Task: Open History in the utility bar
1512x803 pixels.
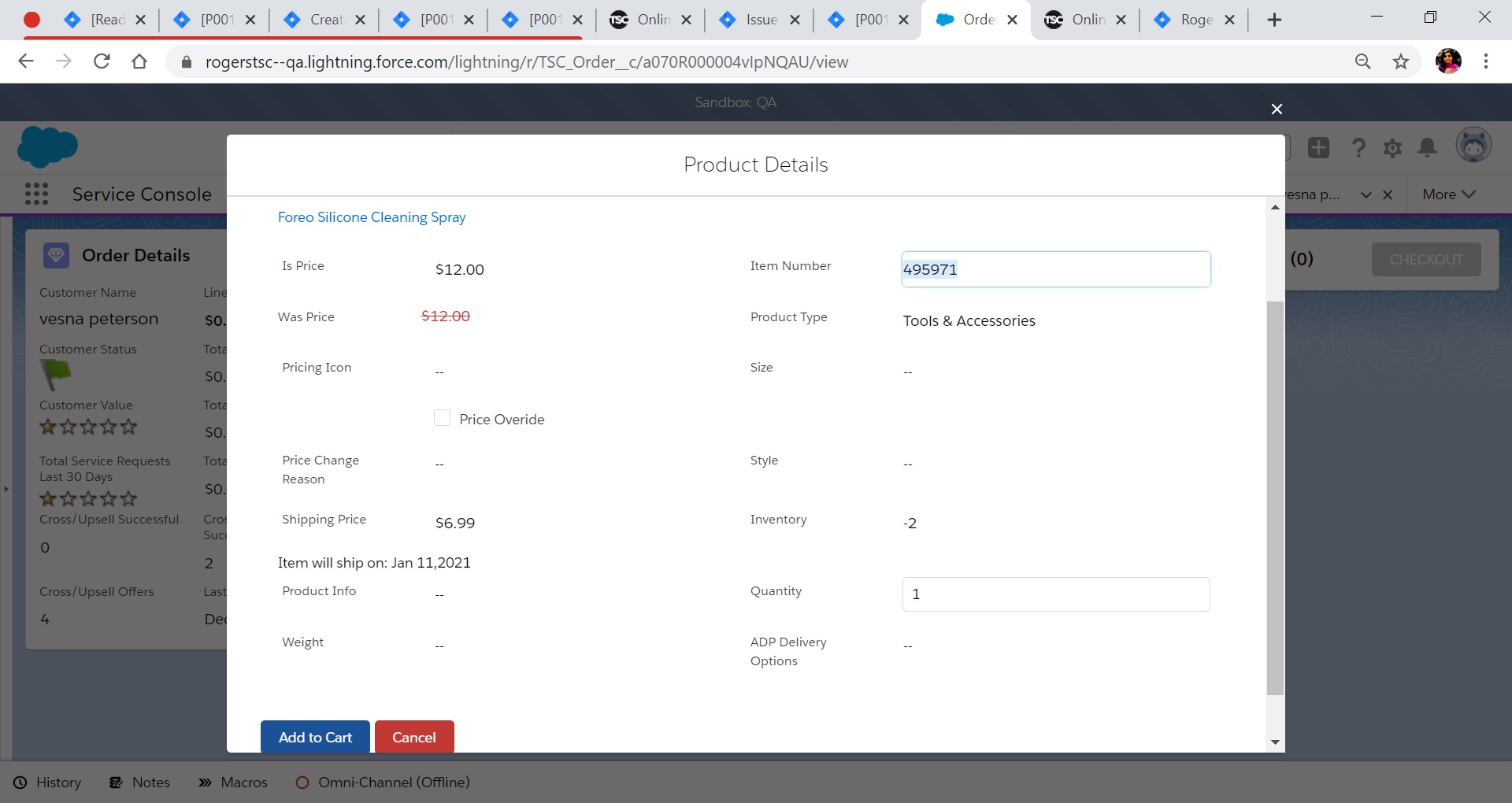Action: (x=47, y=782)
